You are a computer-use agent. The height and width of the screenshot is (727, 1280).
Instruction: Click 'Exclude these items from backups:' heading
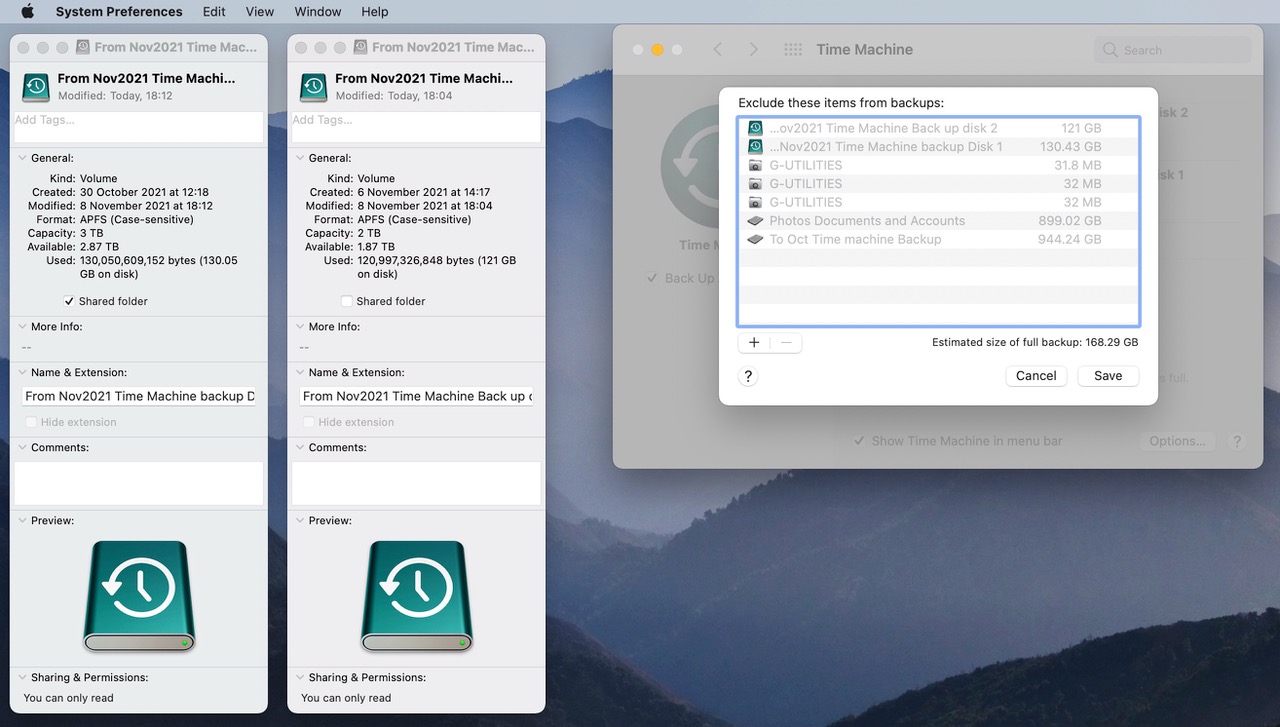click(841, 103)
